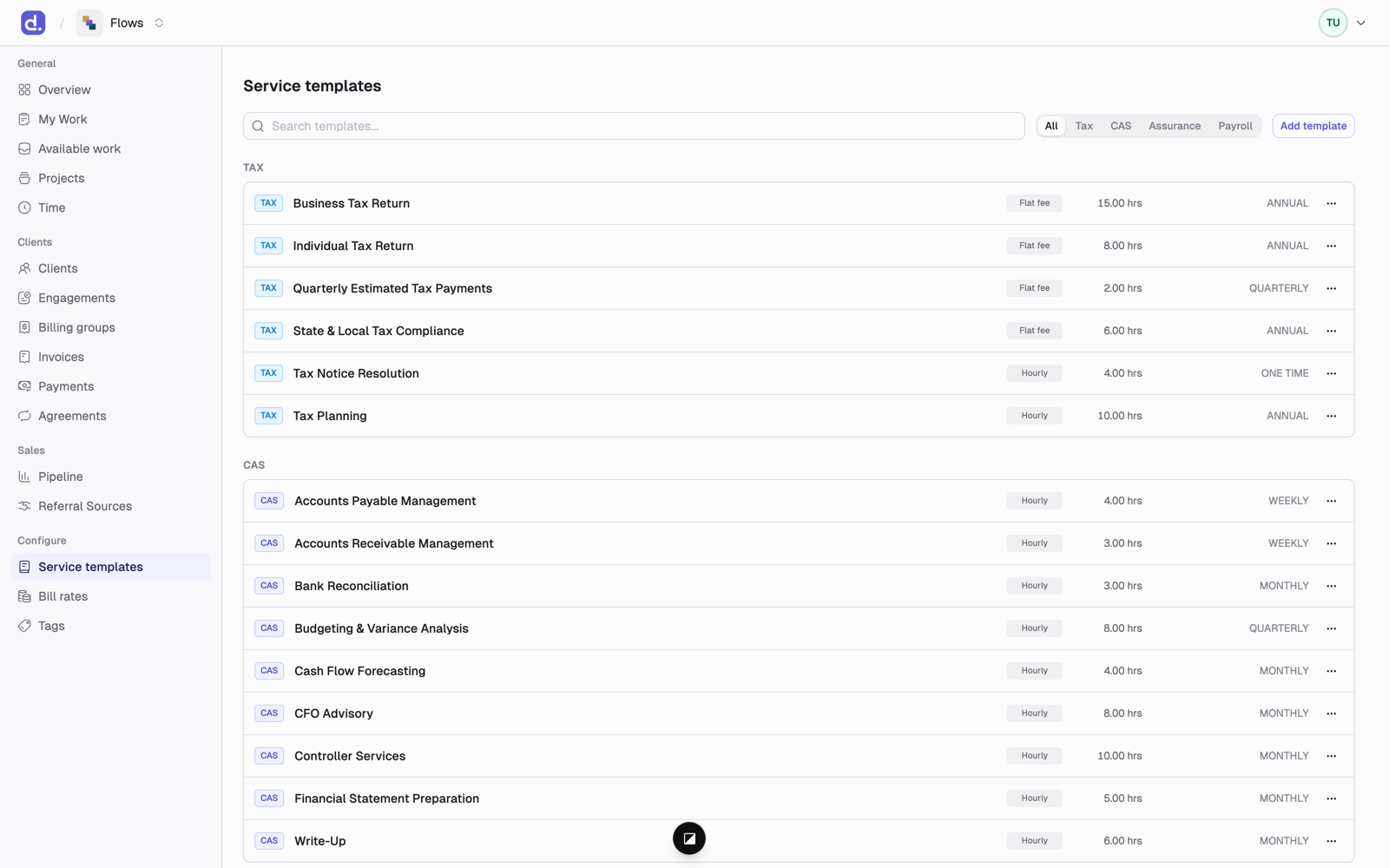The width and height of the screenshot is (1389, 868).
Task: Open the Time page
Action: tap(111, 207)
